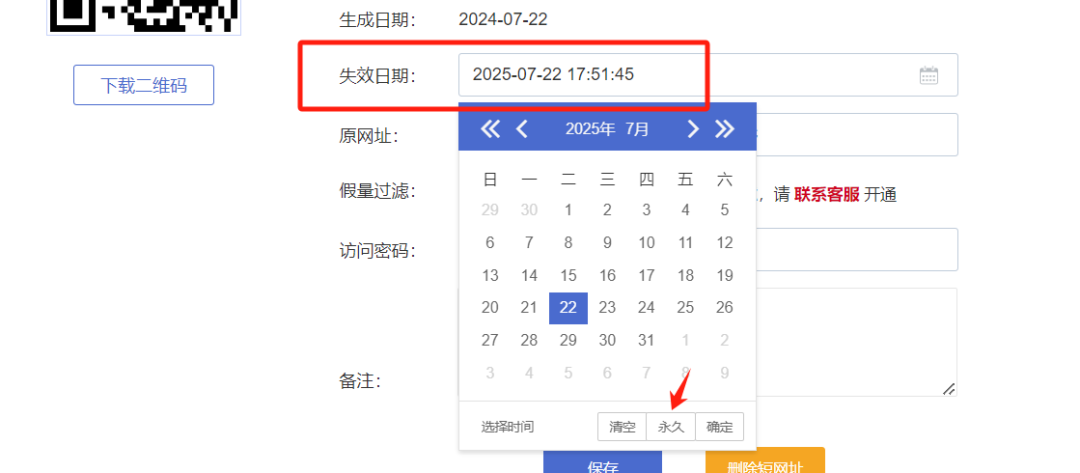The image size is (1080, 473).
Task: Select July 1 in the calendar
Action: [x=568, y=210]
